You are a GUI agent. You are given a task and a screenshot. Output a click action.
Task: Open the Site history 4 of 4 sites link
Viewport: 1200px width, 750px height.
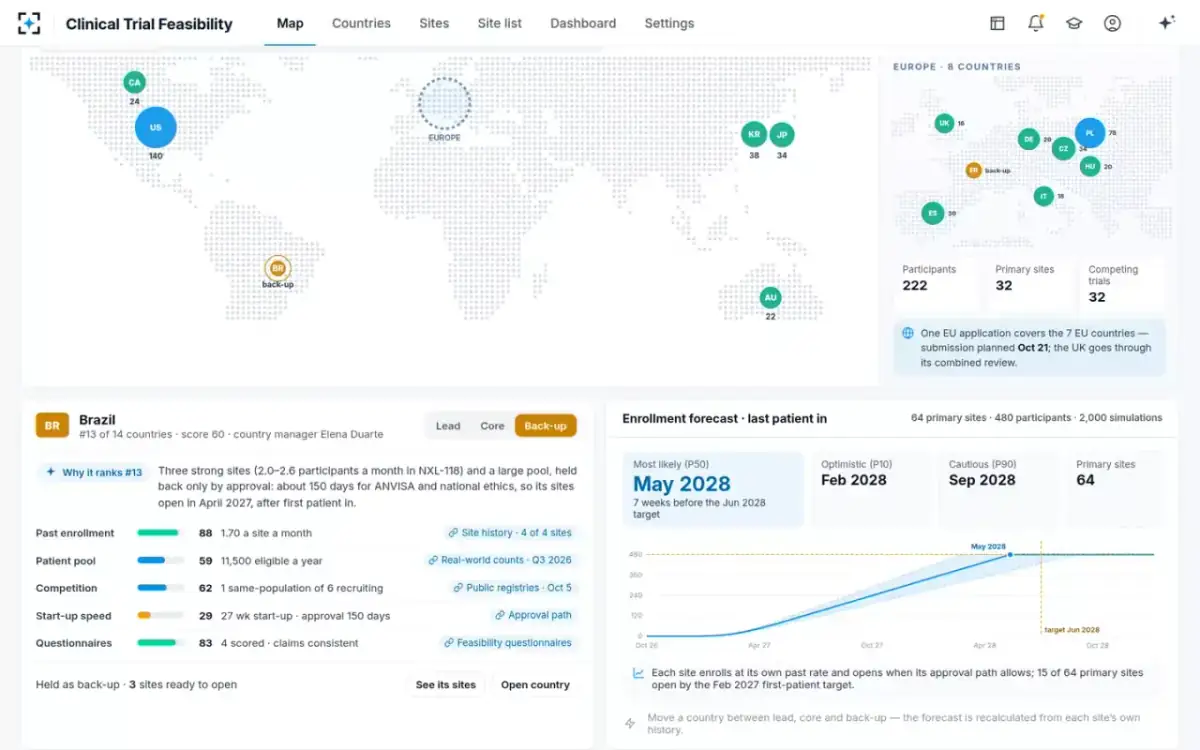pos(509,533)
